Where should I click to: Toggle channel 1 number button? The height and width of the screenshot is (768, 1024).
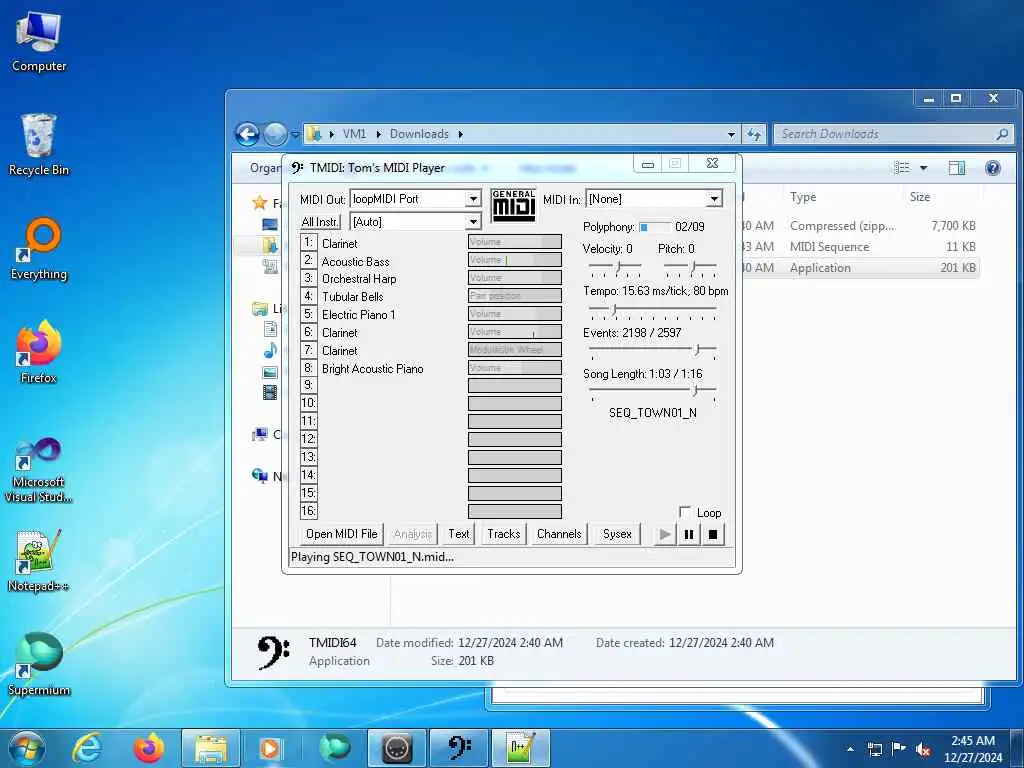click(308, 242)
